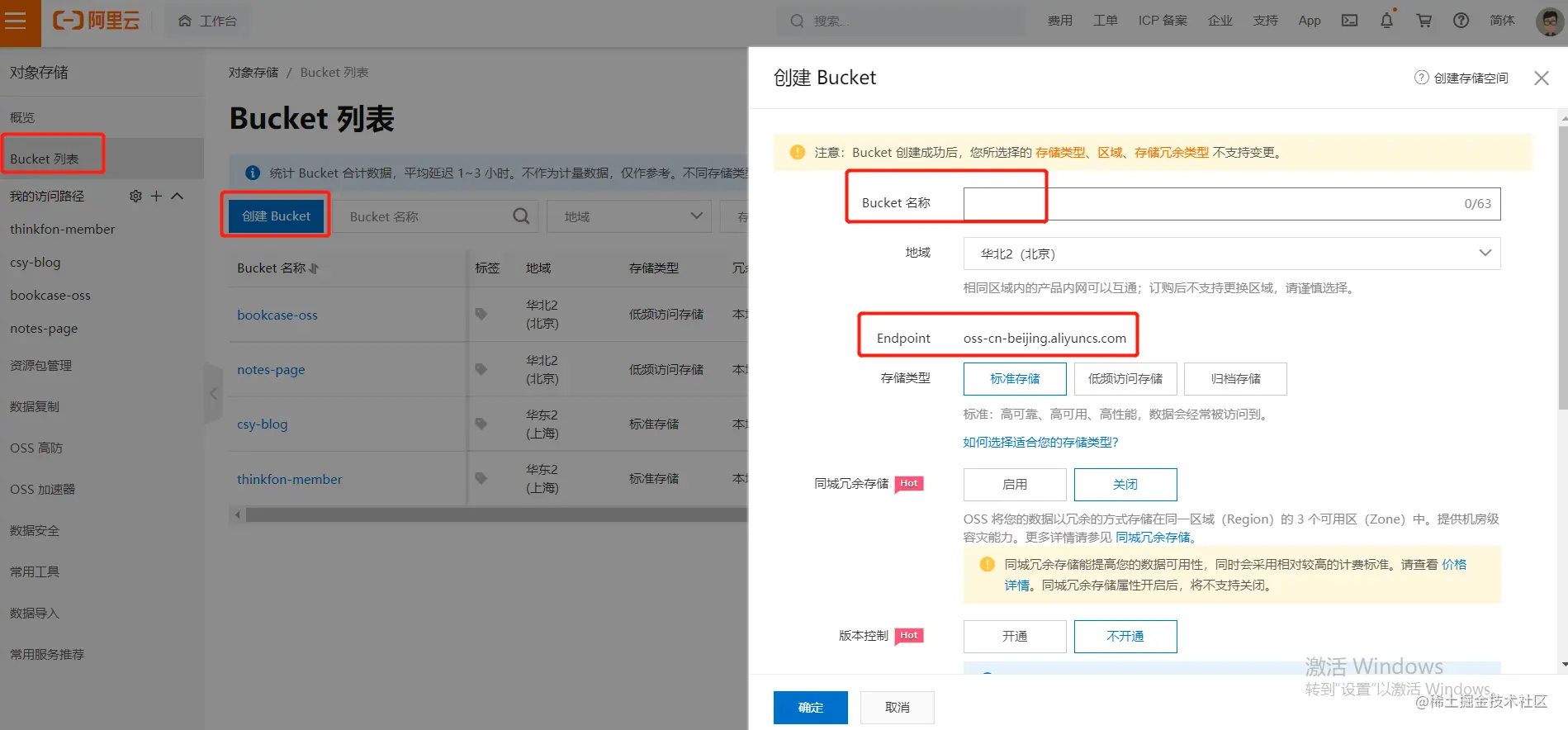This screenshot has width=1568, height=730.
Task: Open the 地域 dropdown in create panel
Action: point(1231,254)
